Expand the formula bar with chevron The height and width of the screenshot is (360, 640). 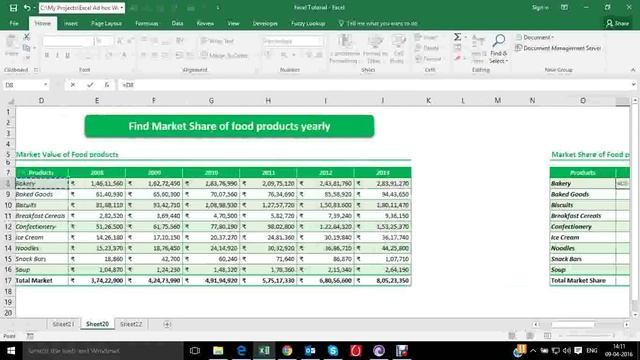pyautogui.click(x=633, y=84)
